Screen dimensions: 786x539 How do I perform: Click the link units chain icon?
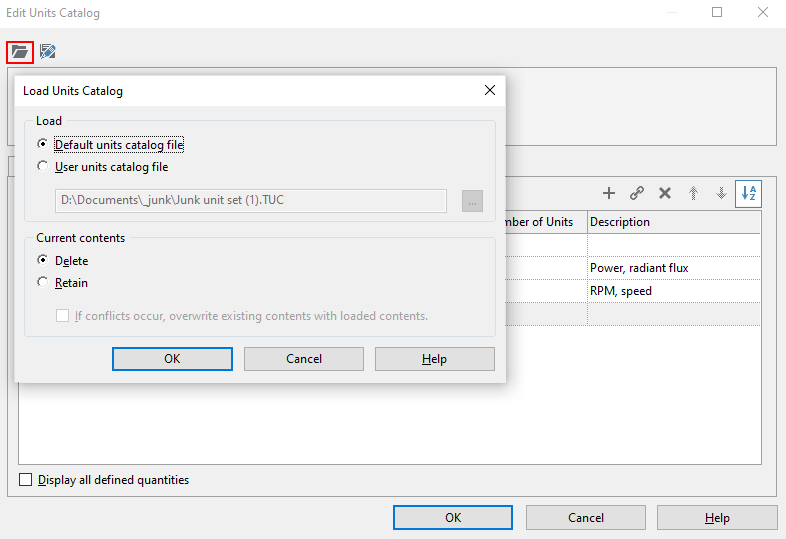coord(636,194)
